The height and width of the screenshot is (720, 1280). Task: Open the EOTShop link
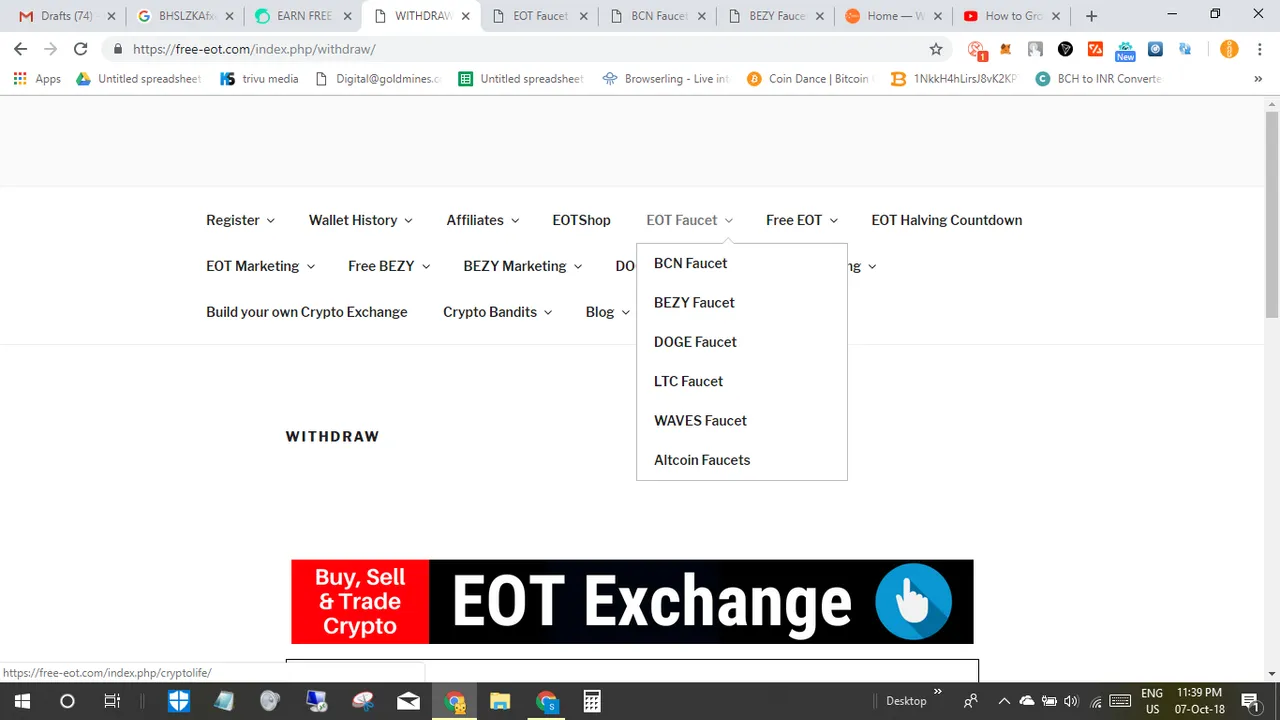coord(581,220)
